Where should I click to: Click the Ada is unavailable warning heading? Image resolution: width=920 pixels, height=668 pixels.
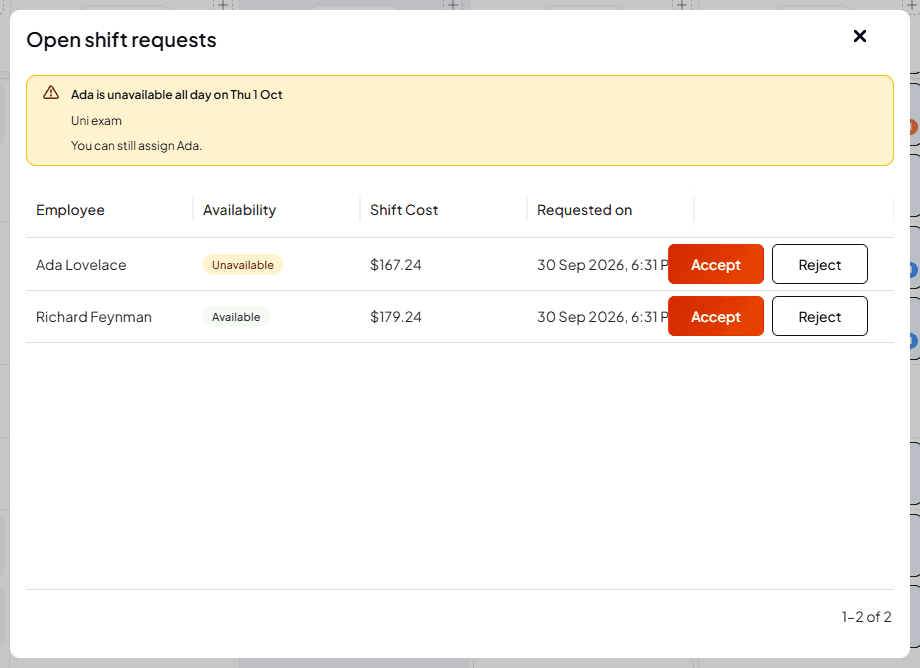click(177, 95)
